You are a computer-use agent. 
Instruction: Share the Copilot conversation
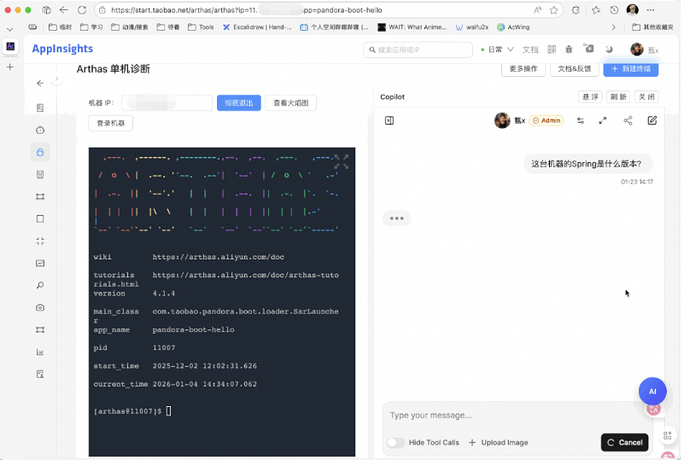coord(628,121)
